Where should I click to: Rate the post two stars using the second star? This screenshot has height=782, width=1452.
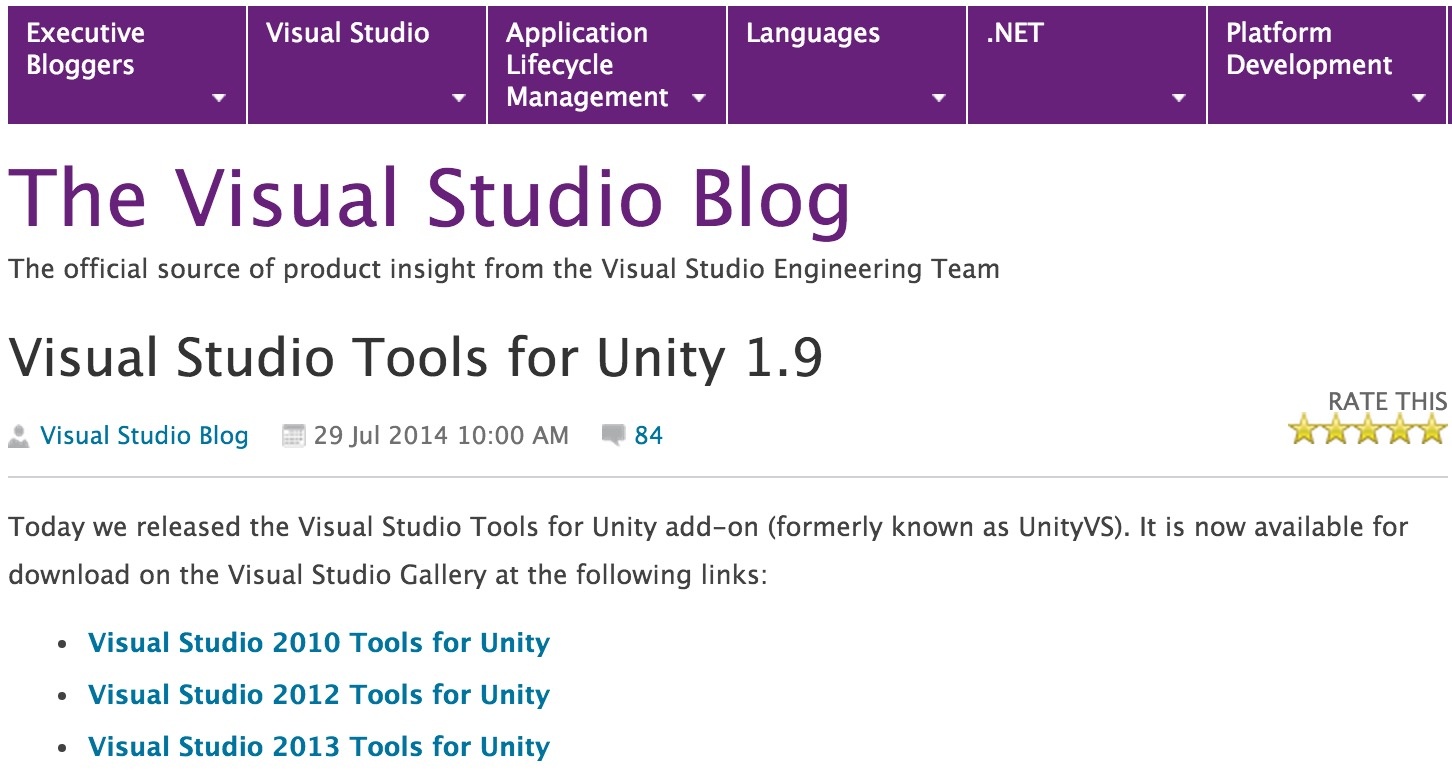pos(1335,430)
